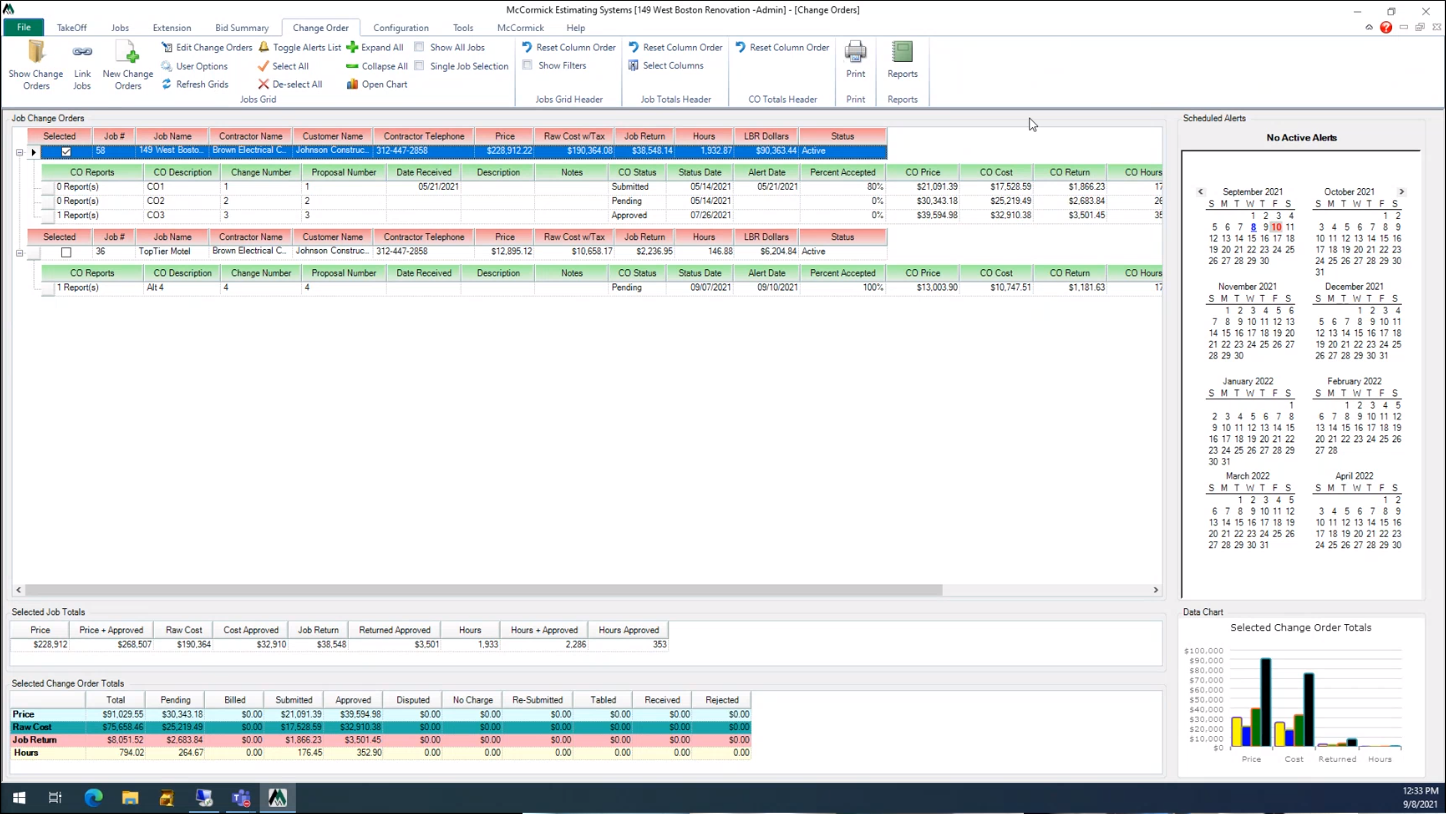1446x814 pixels.
Task: Click the LBR Dollars column header in job 58 grid
Action: (x=767, y=136)
